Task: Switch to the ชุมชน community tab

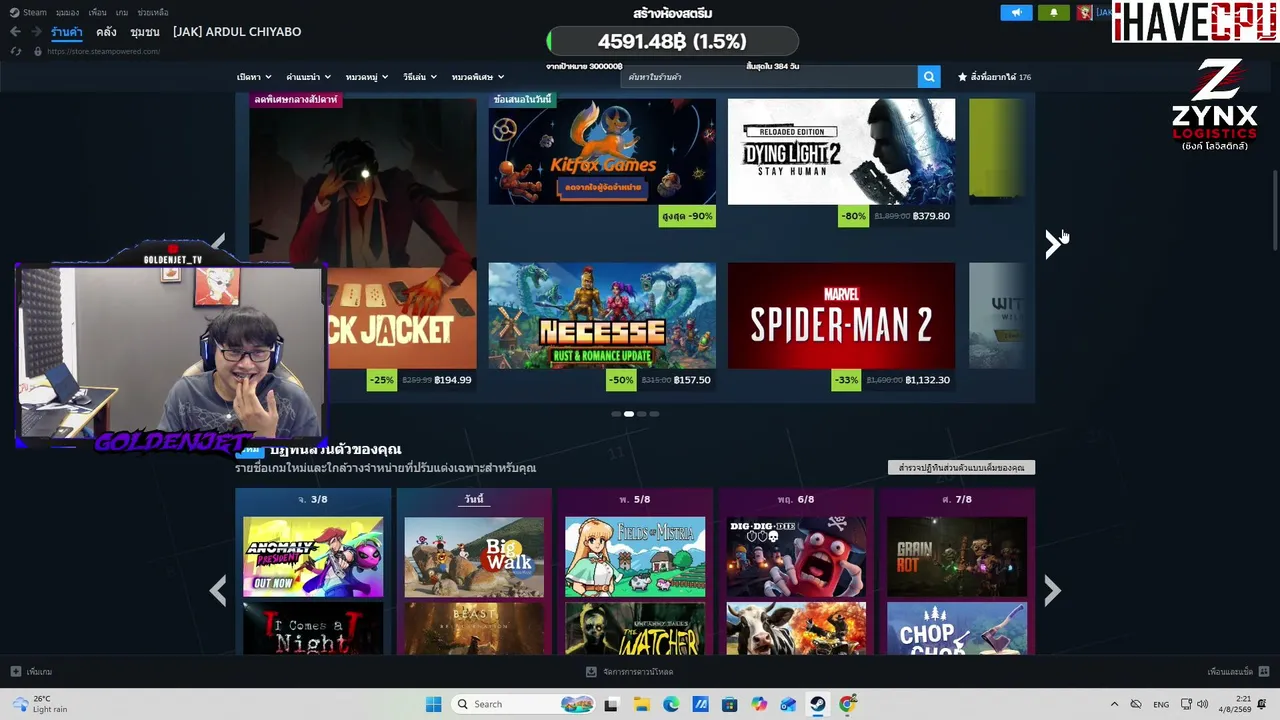Action: [x=145, y=32]
